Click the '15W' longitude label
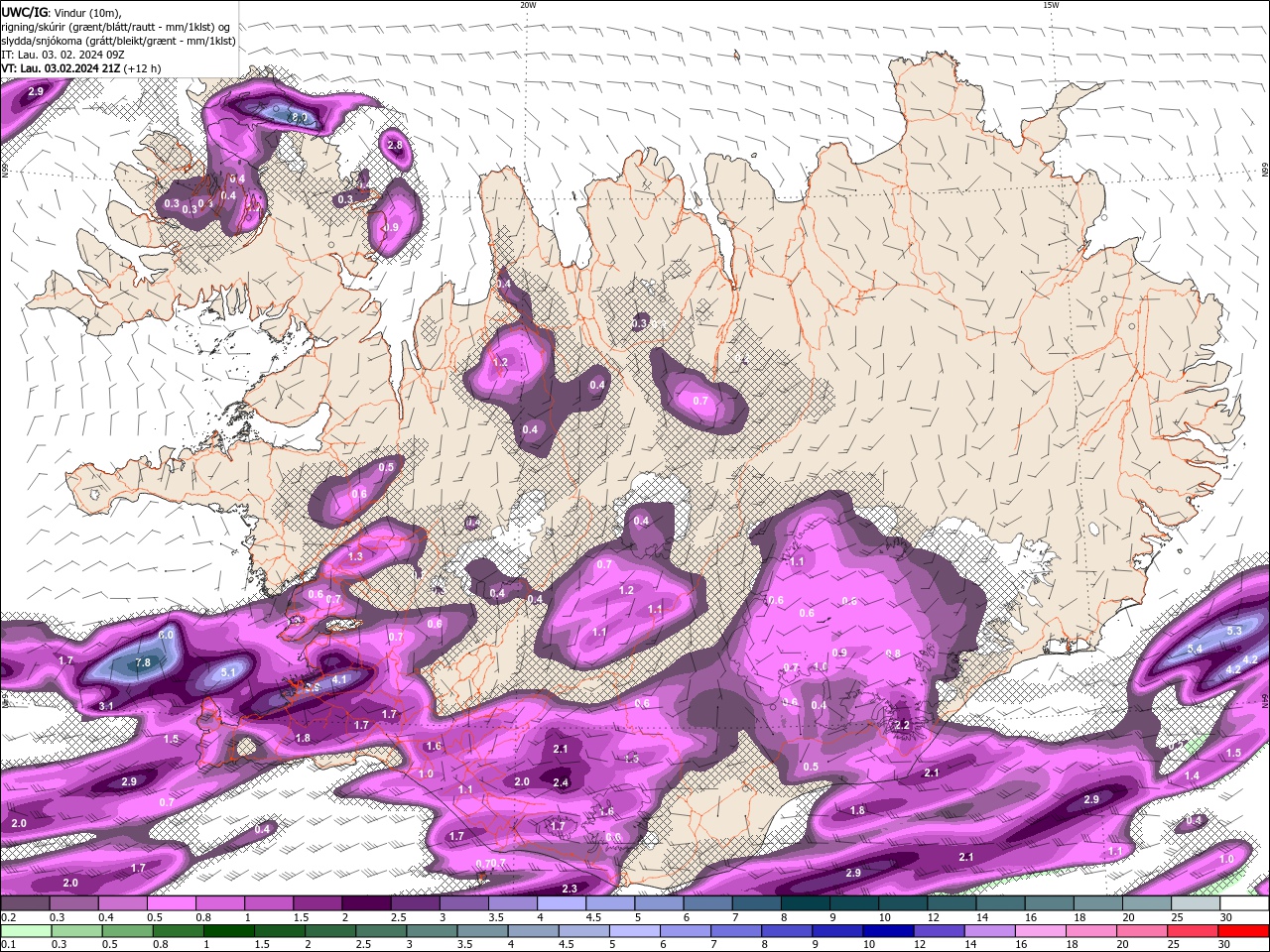Image resolution: width=1270 pixels, height=952 pixels. 1051,5
